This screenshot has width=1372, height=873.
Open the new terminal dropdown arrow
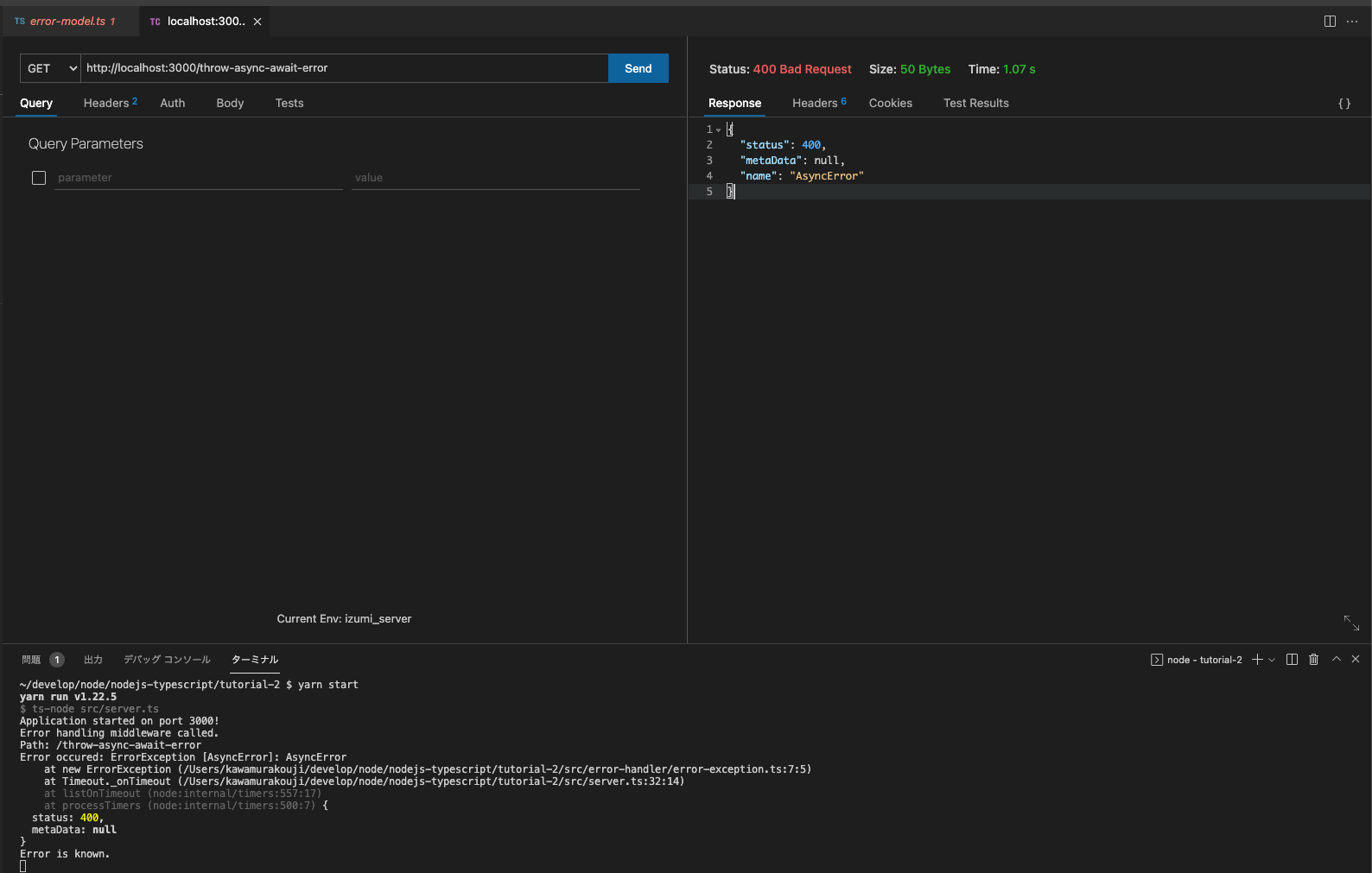click(x=1272, y=660)
